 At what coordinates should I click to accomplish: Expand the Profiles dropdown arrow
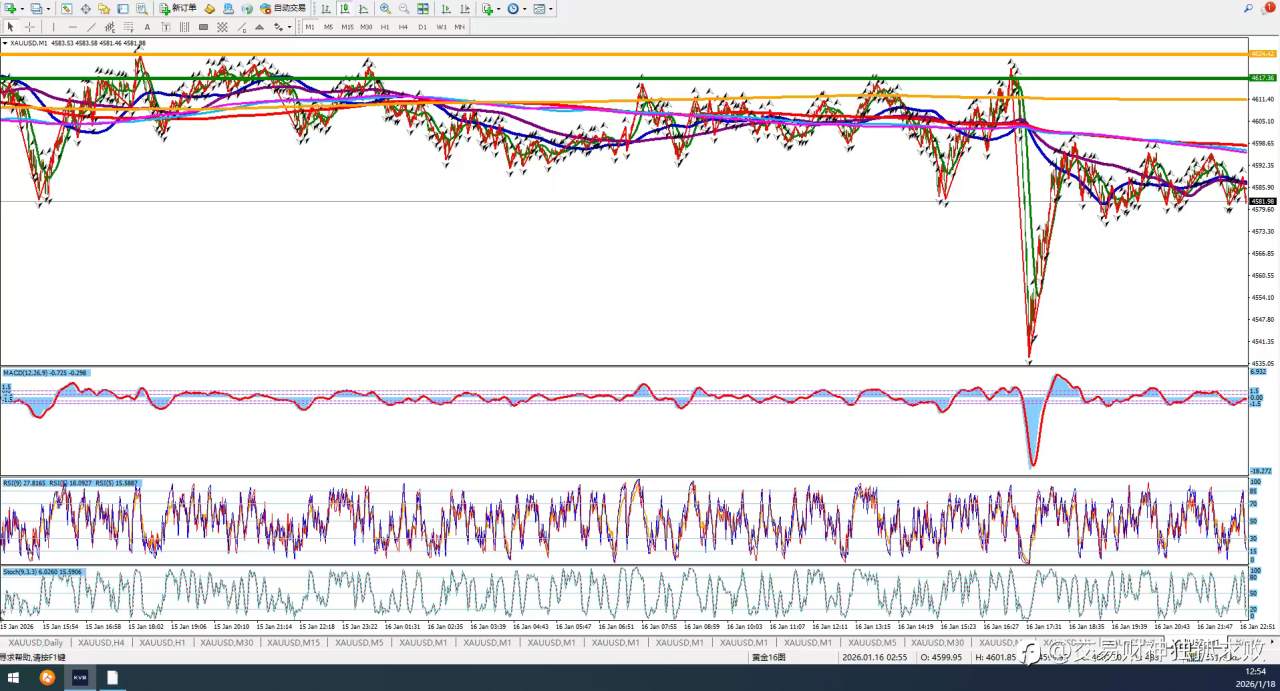tap(48, 8)
